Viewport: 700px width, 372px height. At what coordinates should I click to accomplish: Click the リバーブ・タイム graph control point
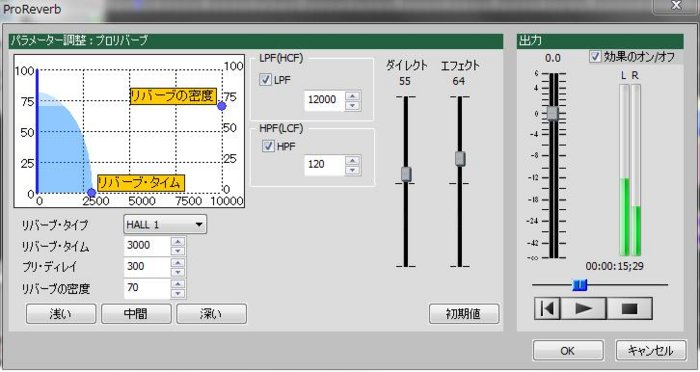91,193
